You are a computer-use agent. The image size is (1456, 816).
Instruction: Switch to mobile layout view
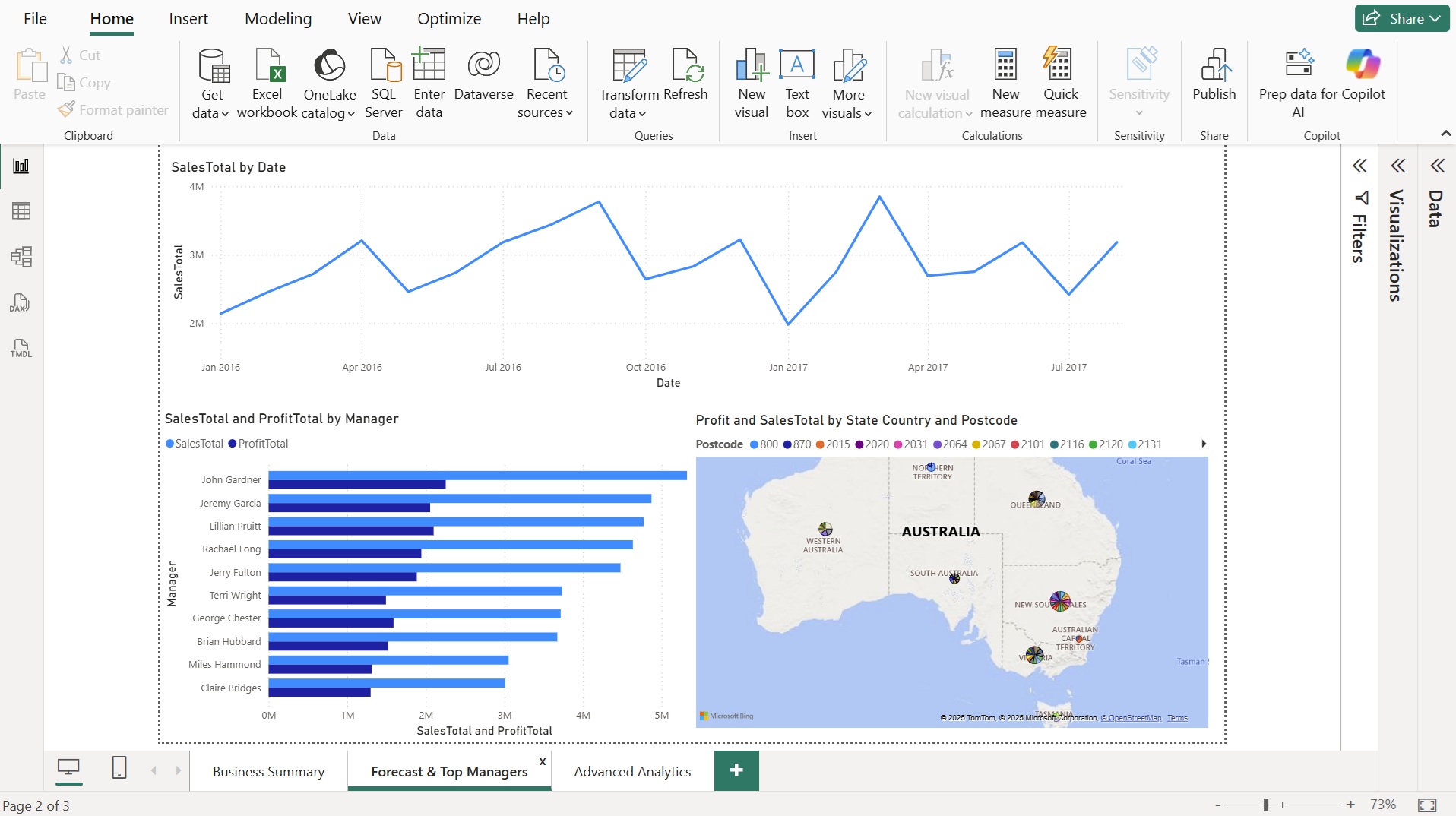119,769
